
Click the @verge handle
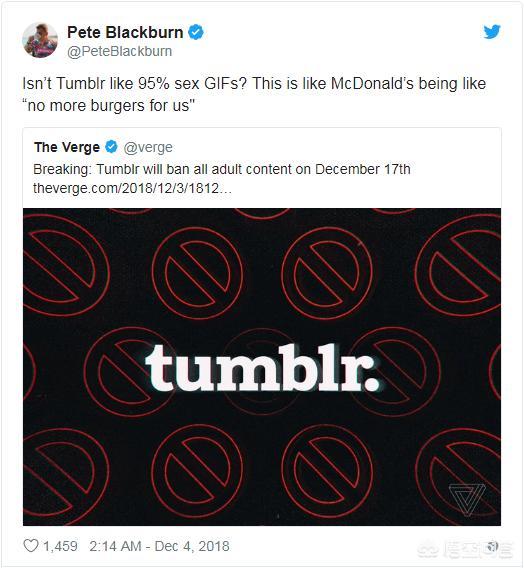click(x=148, y=147)
